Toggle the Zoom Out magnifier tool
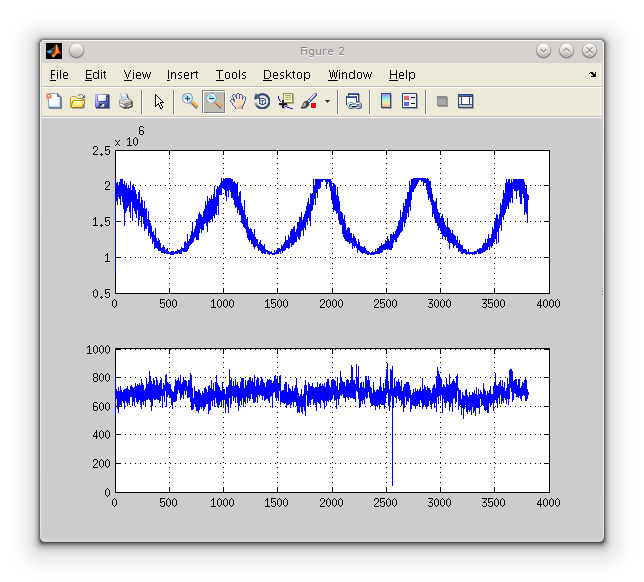This screenshot has height=582, width=644. [x=214, y=101]
